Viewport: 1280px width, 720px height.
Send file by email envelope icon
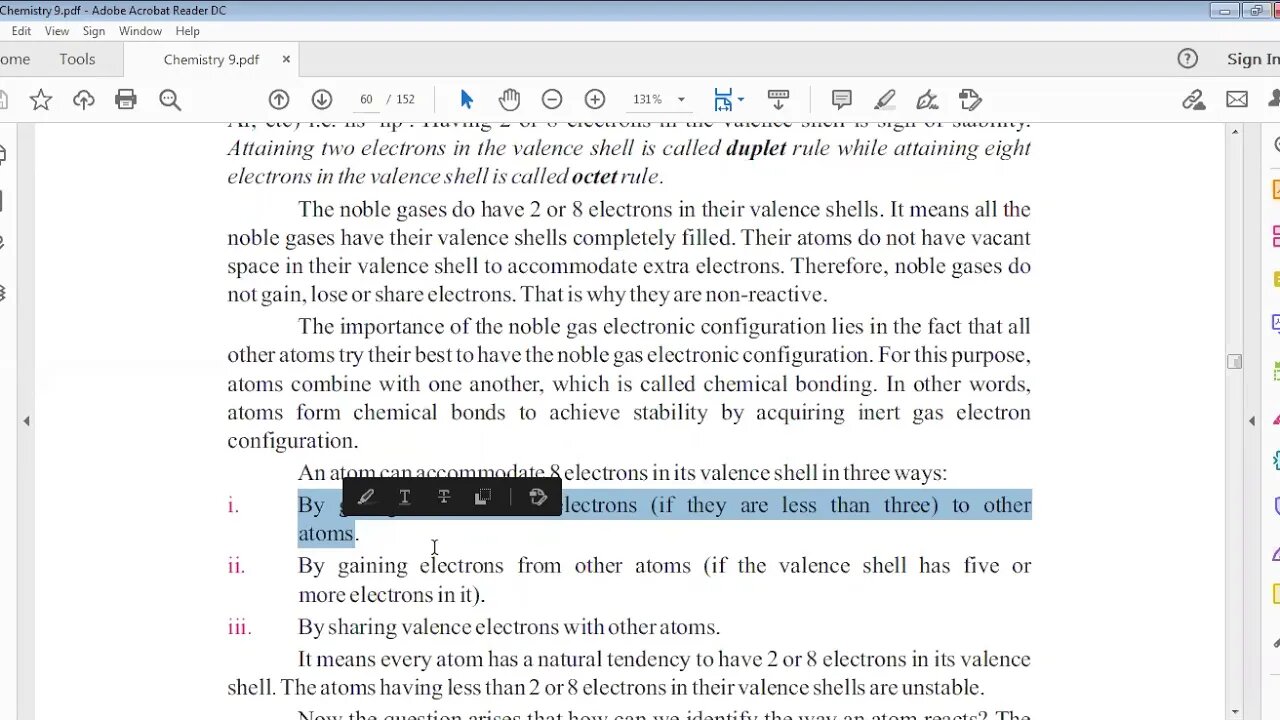1237,99
